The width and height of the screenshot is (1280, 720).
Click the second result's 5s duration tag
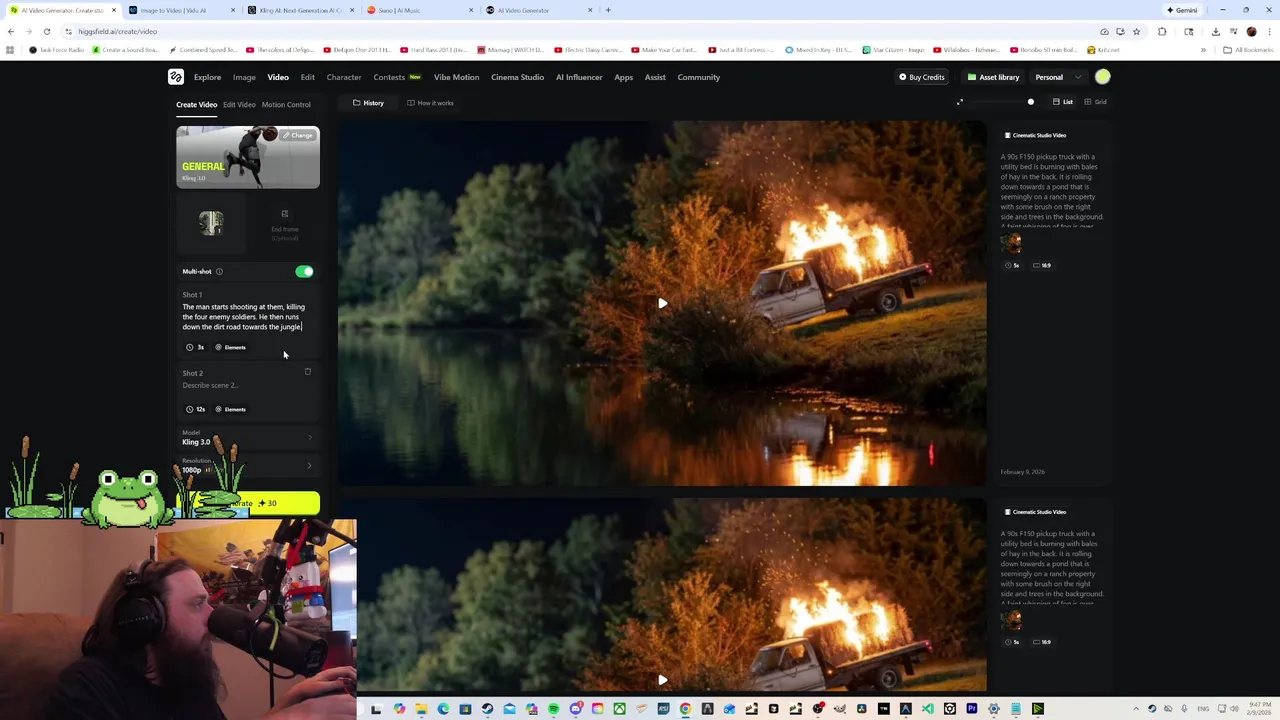[x=1013, y=642]
